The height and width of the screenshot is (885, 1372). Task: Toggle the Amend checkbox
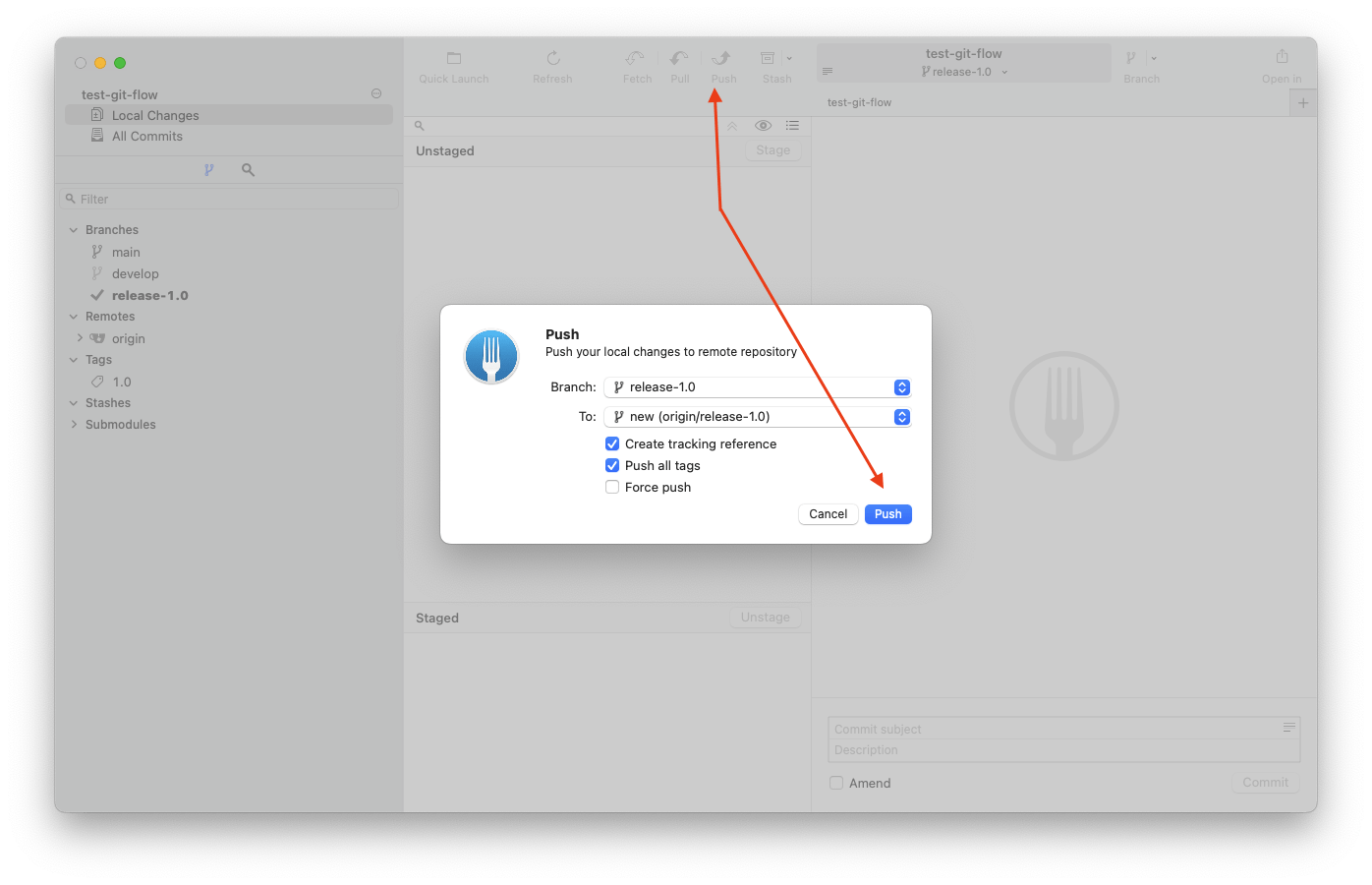(x=836, y=782)
